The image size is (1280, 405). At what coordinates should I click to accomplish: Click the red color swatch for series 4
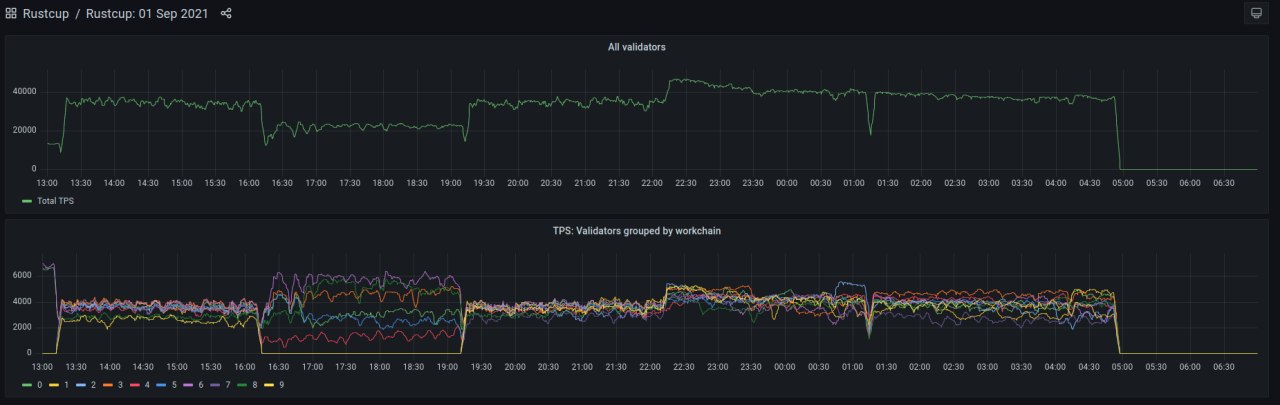134,384
